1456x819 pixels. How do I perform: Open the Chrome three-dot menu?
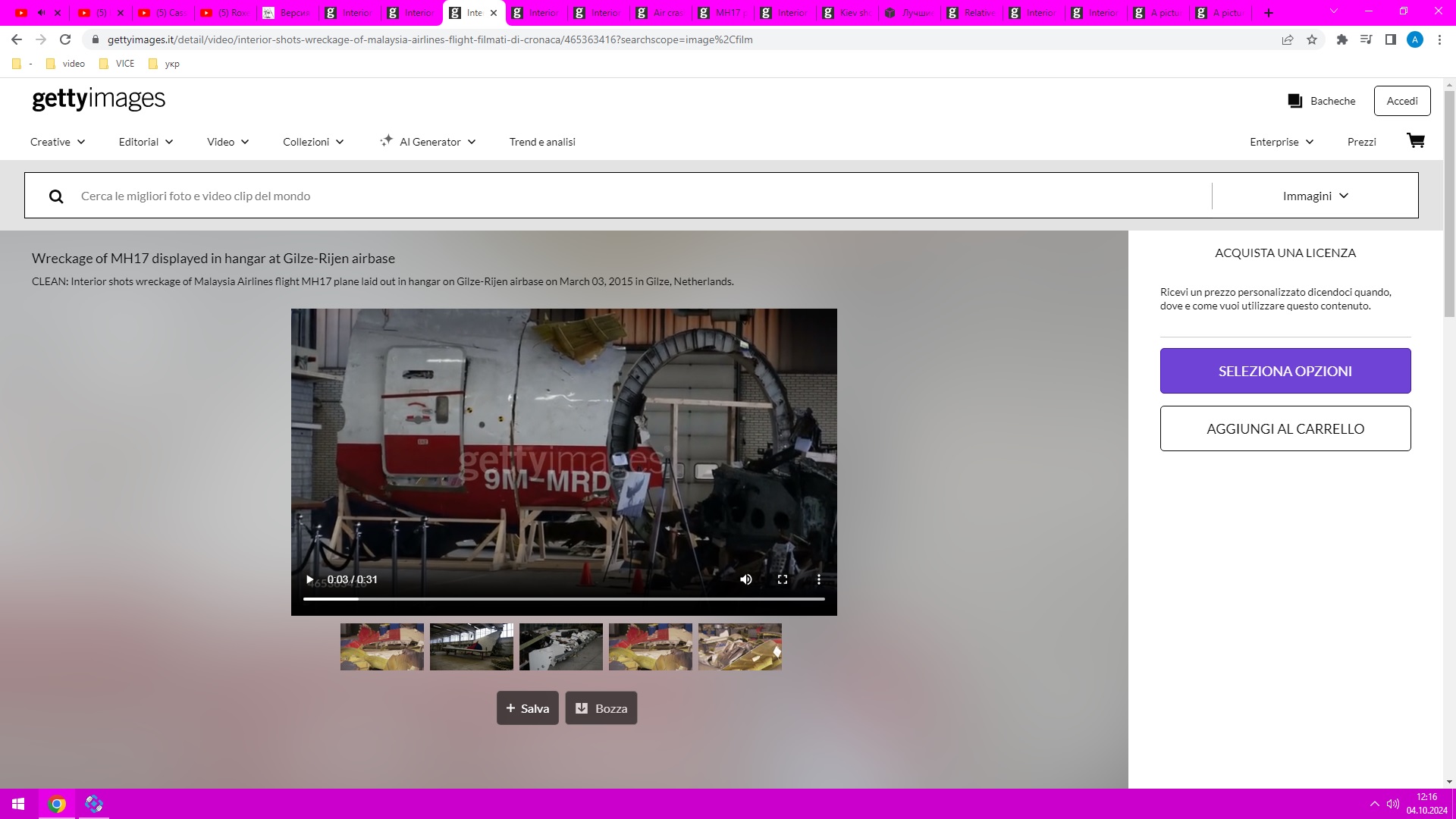[1439, 39]
